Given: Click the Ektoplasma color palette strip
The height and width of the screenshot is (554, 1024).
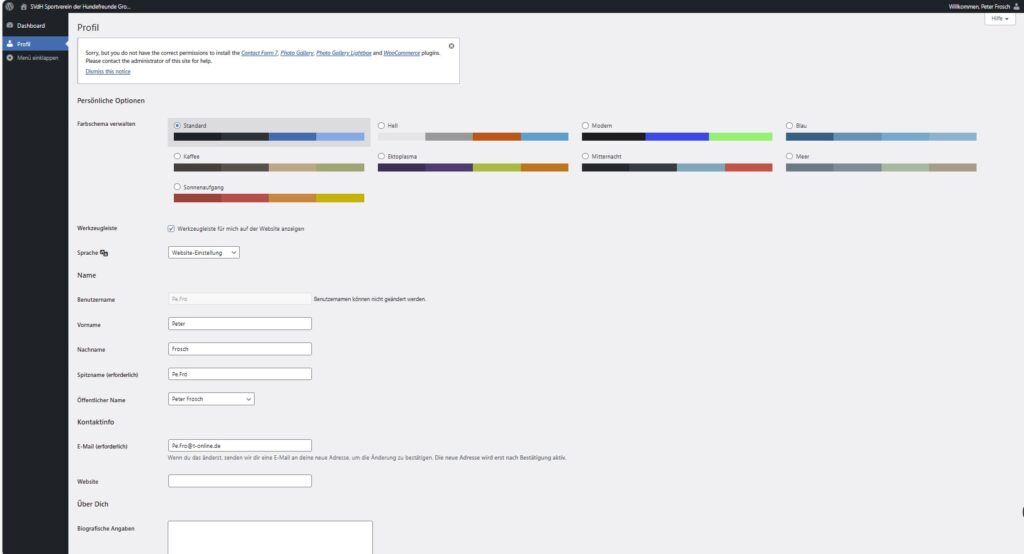Looking at the screenshot, I should tap(472, 168).
